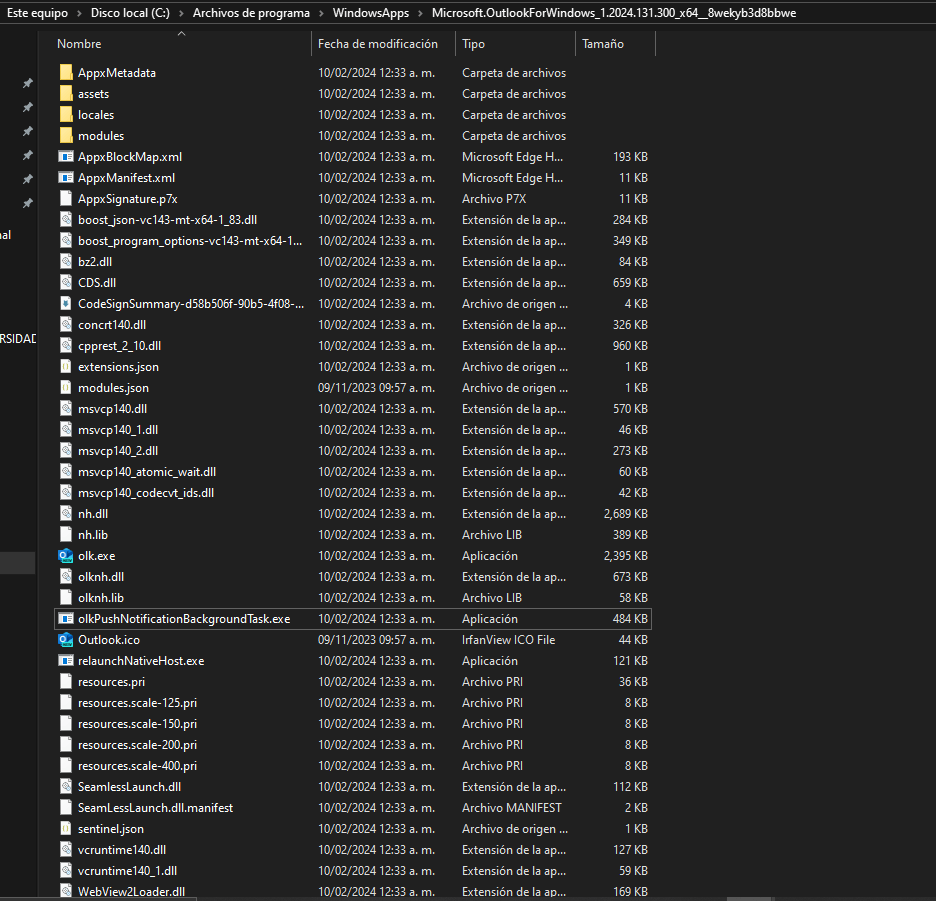Click the locales folder icon
This screenshot has height=901, width=936.
click(66, 115)
